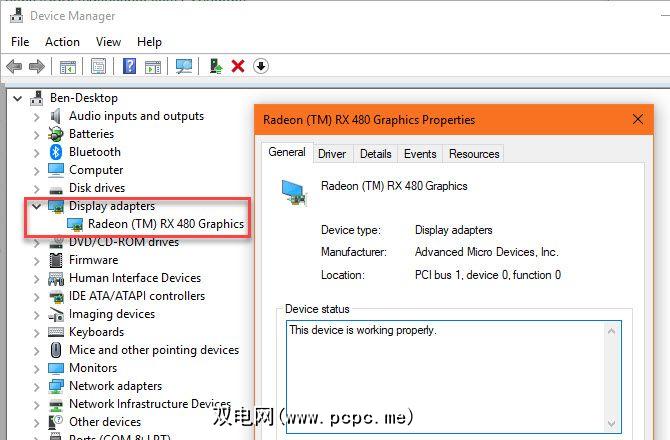The height and width of the screenshot is (440, 670).
Task: Click the Scan for hardware changes icon
Action: (x=184, y=66)
